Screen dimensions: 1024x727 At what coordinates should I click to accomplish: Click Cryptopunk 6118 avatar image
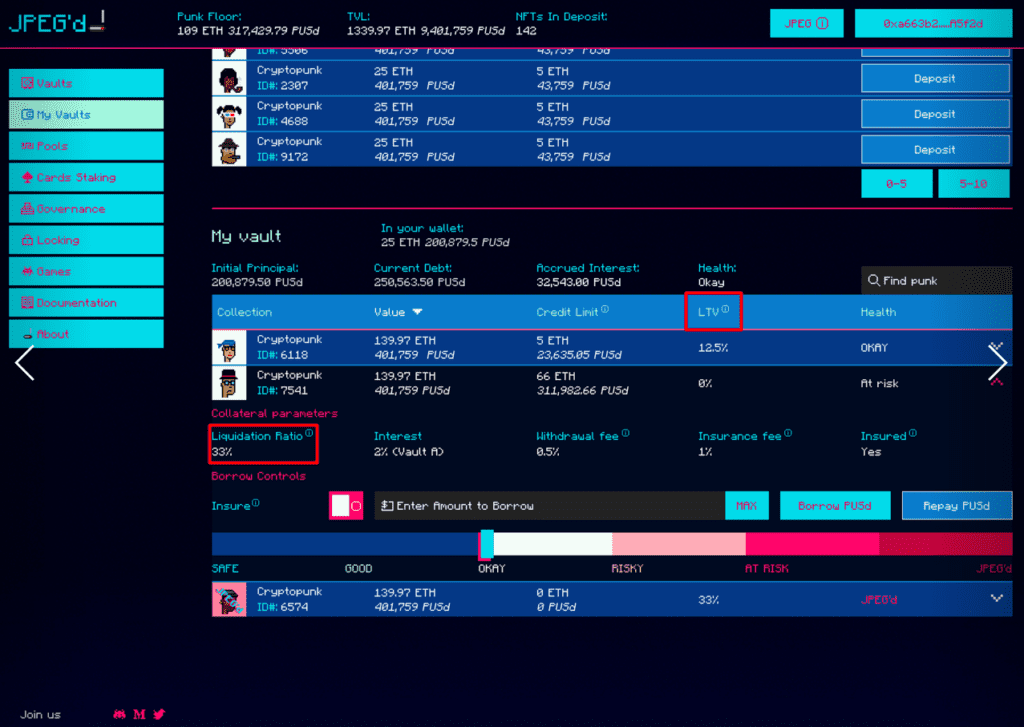229,347
